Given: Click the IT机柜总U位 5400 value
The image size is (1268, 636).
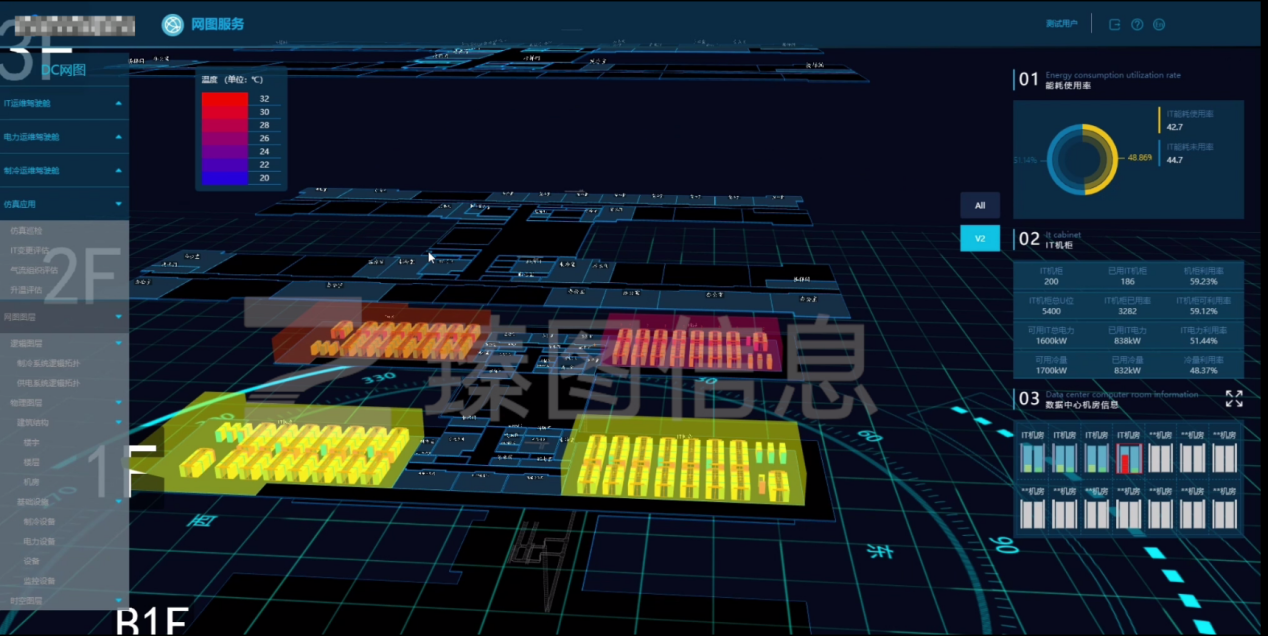Looking at the screenshot, I should pyautogui.click(x=1050, y=311).
